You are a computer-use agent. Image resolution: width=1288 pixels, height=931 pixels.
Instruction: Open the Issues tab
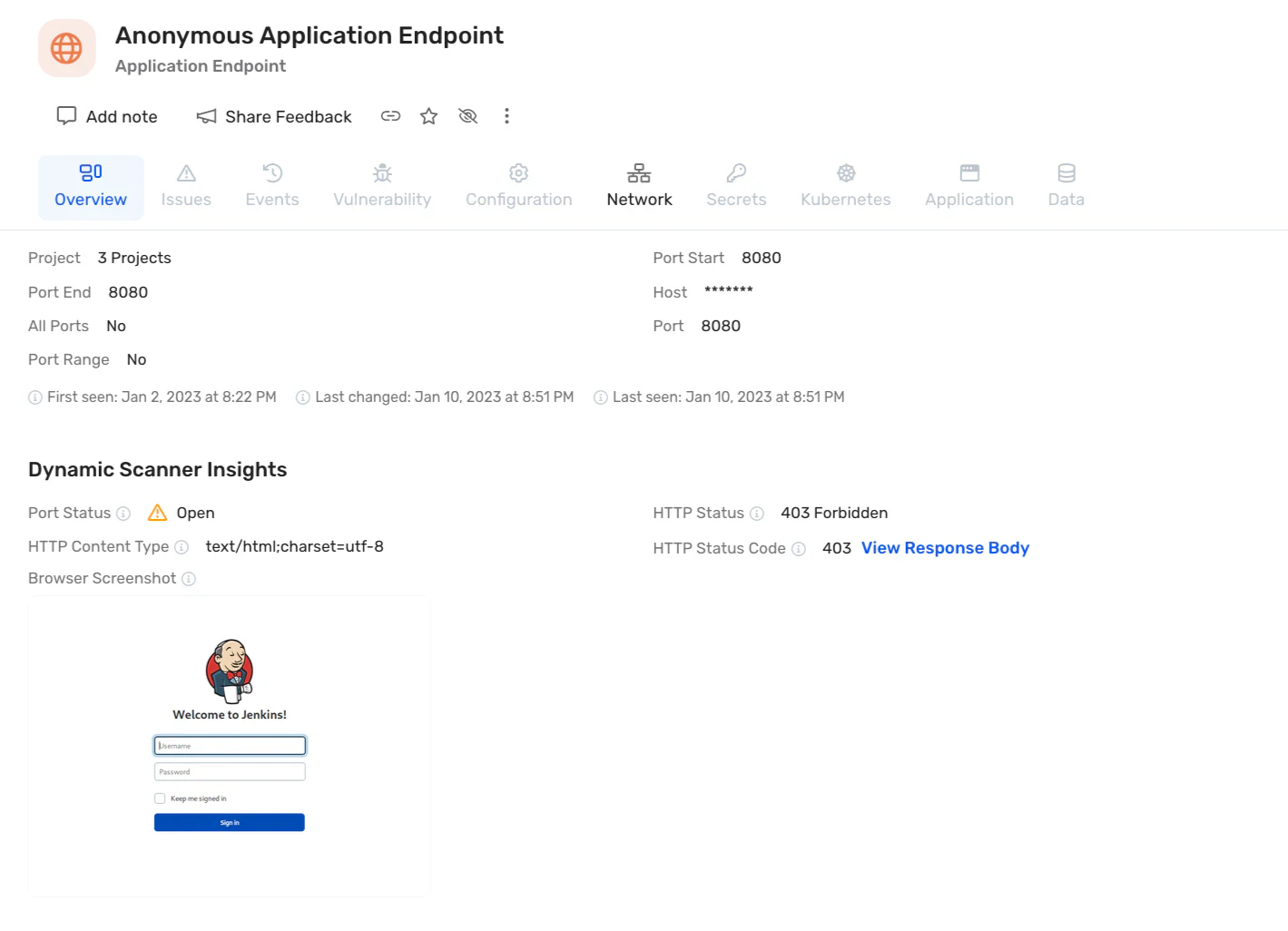point(186,187)
